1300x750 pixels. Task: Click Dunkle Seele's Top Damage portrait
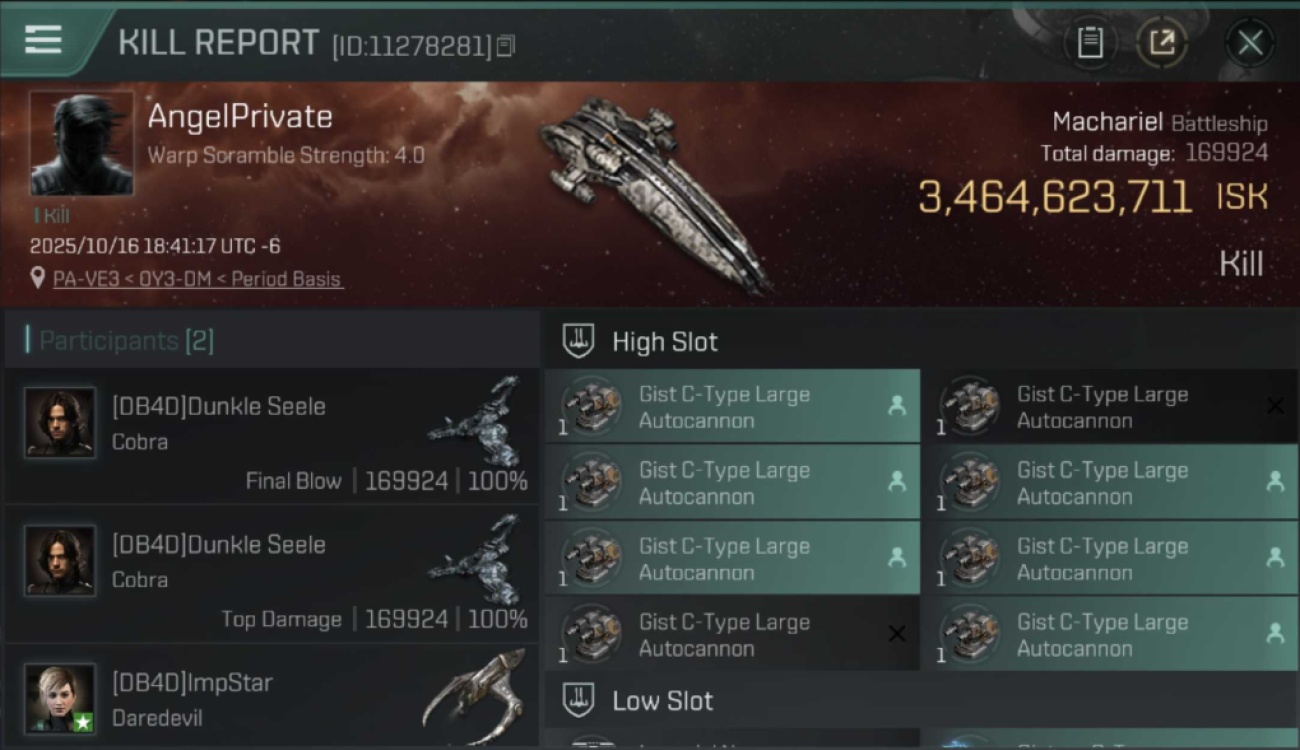60,561
